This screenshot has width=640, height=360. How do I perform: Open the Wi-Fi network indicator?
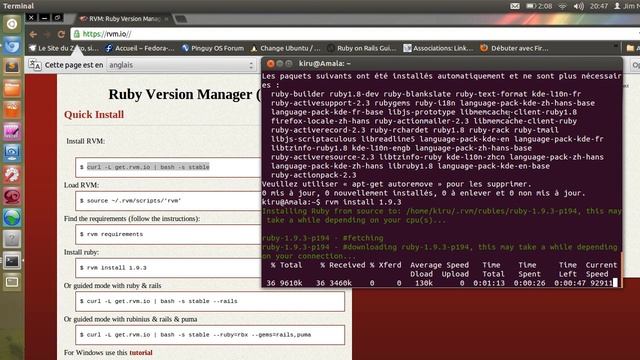(x=562, y=6)
